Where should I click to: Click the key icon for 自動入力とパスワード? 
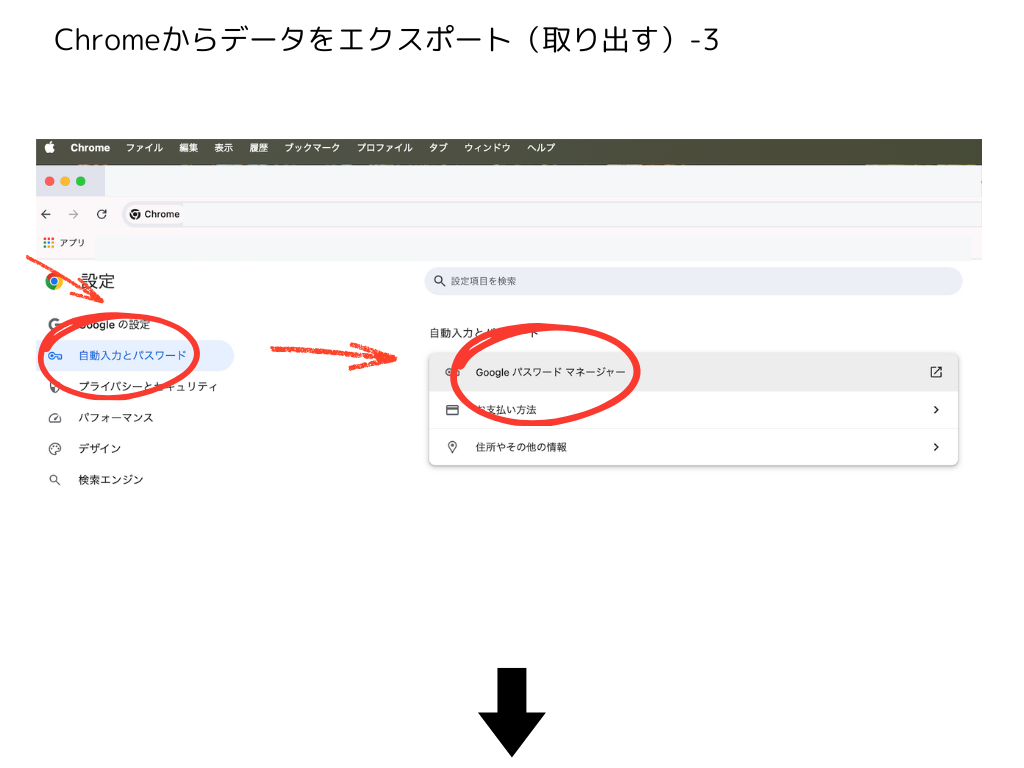coord(56,356)
